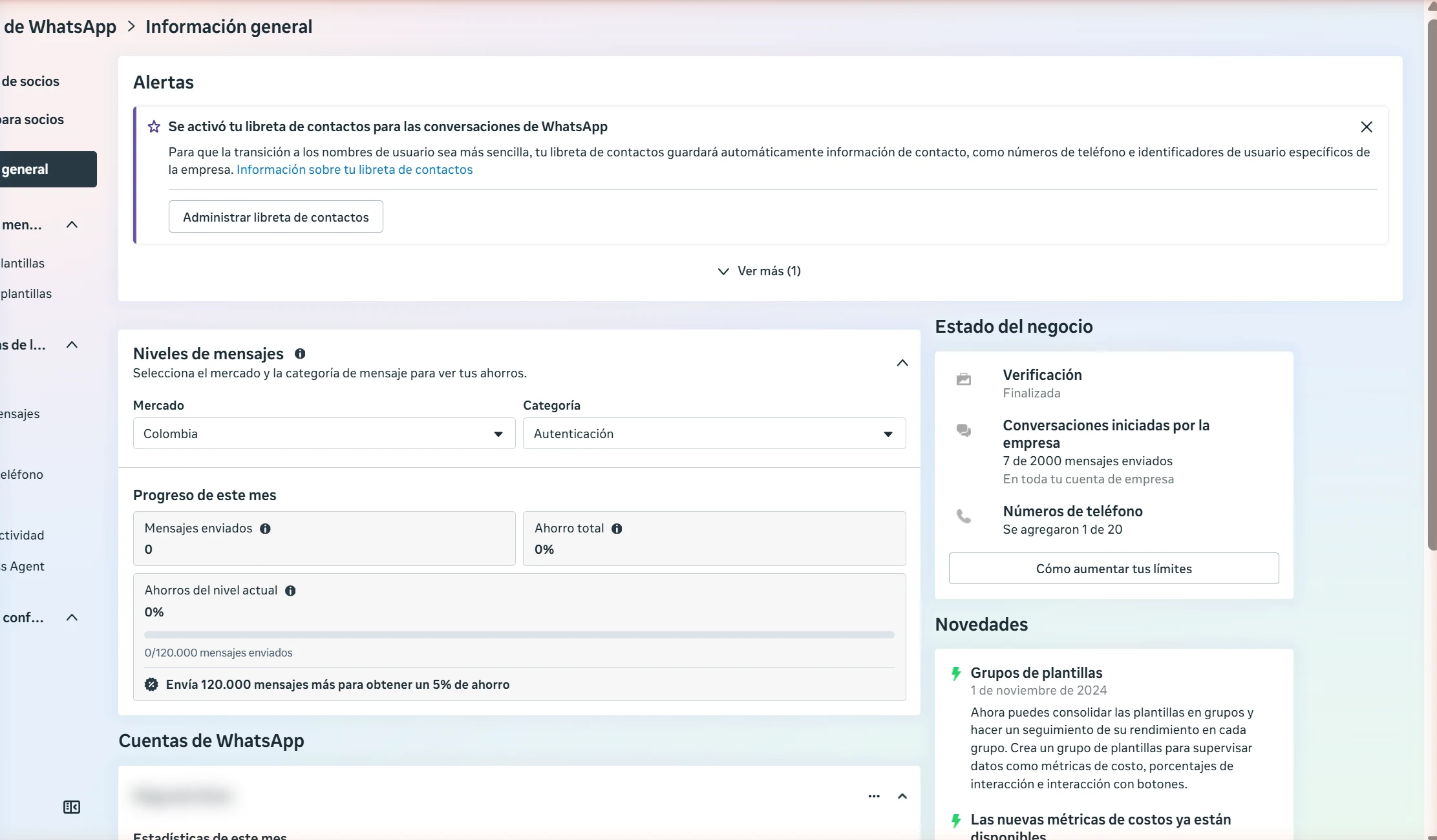Click 'Las nuevas métricas de costos' news title
Image resolution: width=1437 pixels, height=840 pixels.
(1100, 827)
